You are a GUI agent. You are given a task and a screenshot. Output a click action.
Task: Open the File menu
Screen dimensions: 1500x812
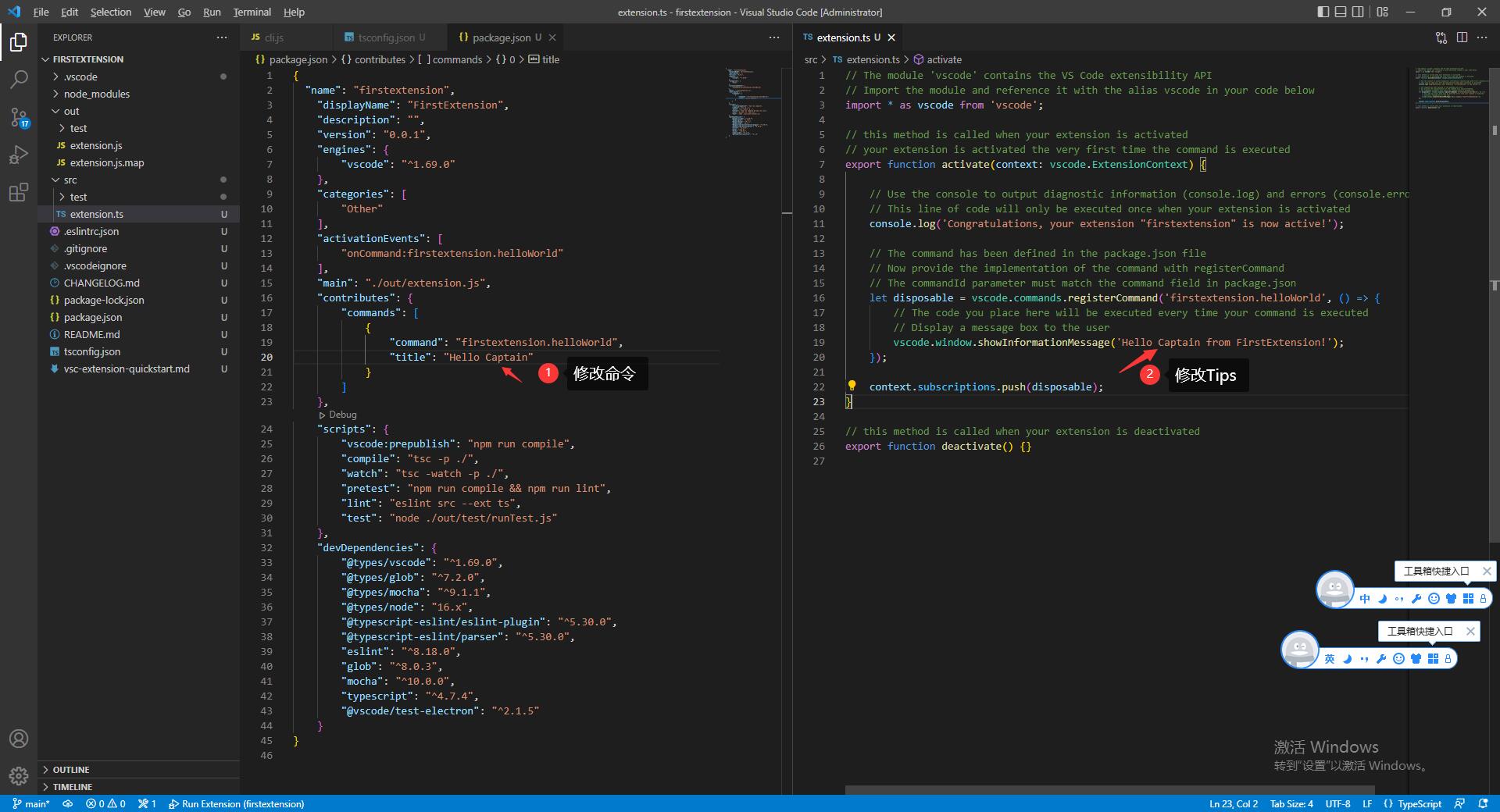(x=41, y=12)
